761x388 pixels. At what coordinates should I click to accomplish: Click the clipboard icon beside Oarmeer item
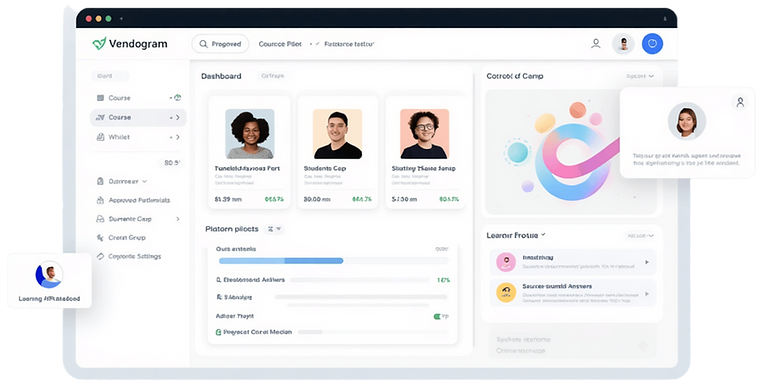click(100, 181)
